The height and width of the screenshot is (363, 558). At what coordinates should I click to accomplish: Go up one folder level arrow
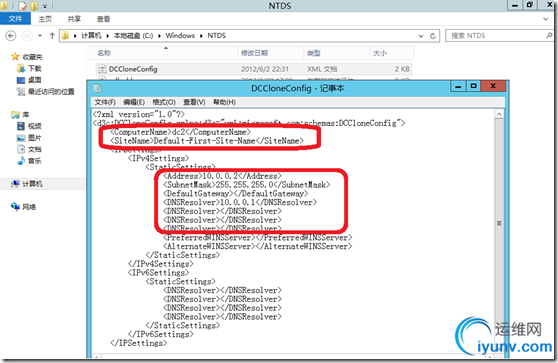(52, 36)
